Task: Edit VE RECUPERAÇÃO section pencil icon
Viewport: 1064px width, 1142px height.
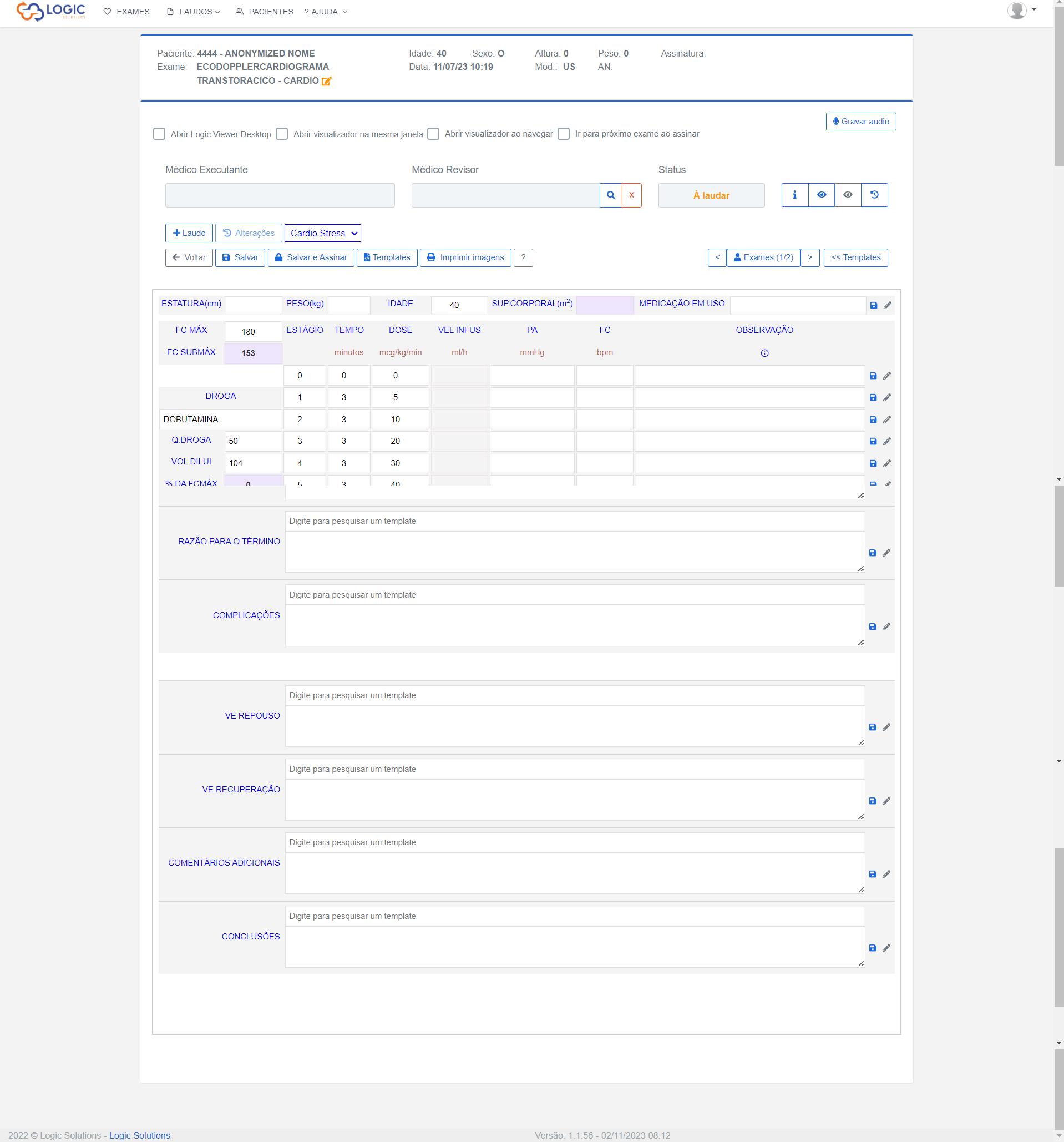Action: point(886,801)
